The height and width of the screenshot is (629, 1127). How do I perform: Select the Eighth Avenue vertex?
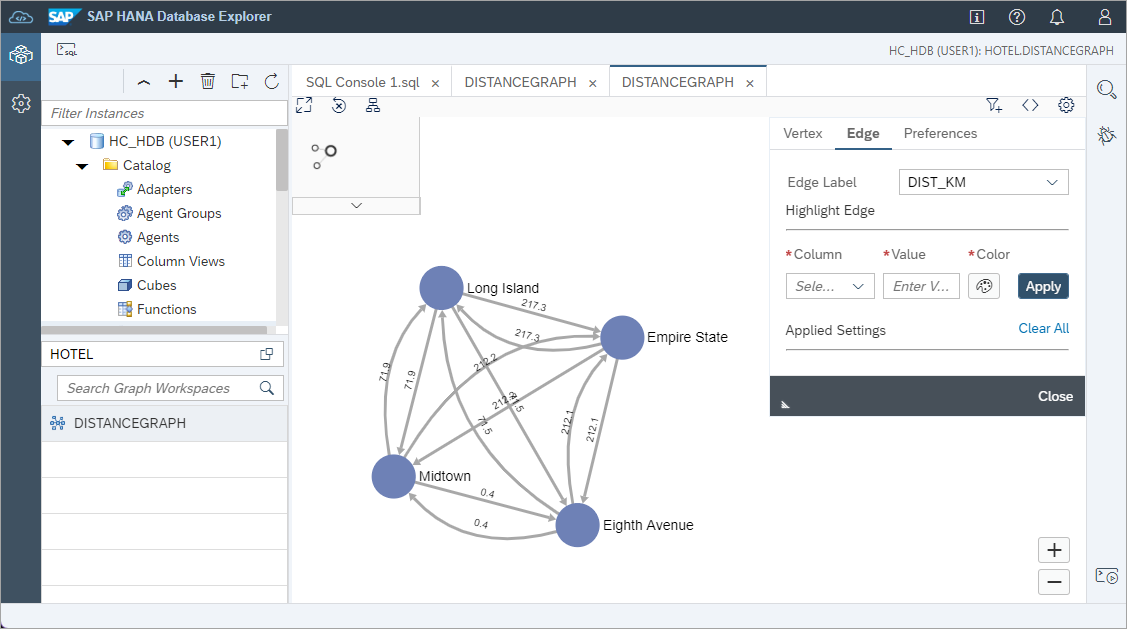(577, 525)
